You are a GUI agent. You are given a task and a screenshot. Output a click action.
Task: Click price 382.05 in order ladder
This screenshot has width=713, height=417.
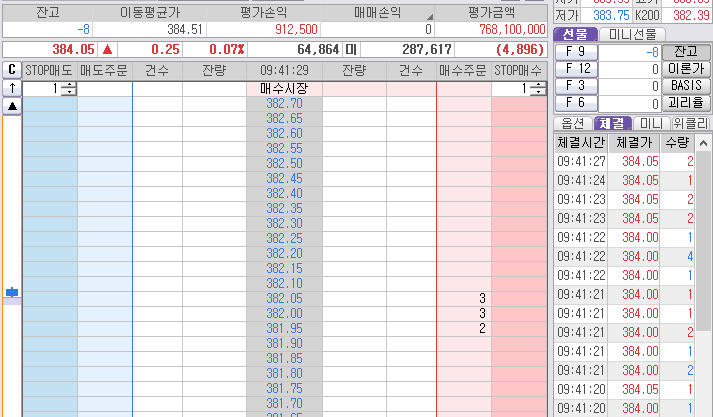(284, 299)
